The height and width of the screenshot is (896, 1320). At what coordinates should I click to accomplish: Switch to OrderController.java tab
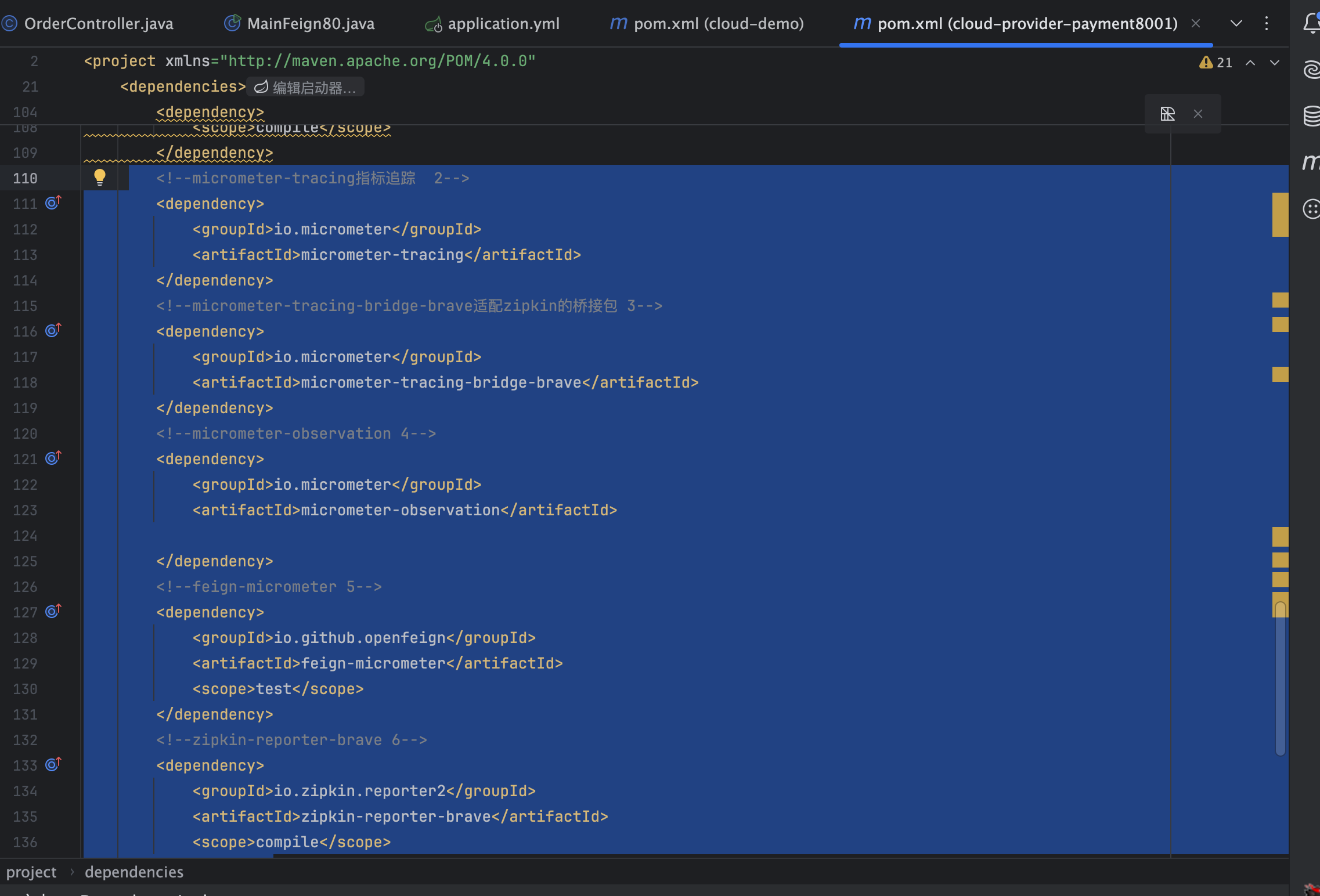98,23
